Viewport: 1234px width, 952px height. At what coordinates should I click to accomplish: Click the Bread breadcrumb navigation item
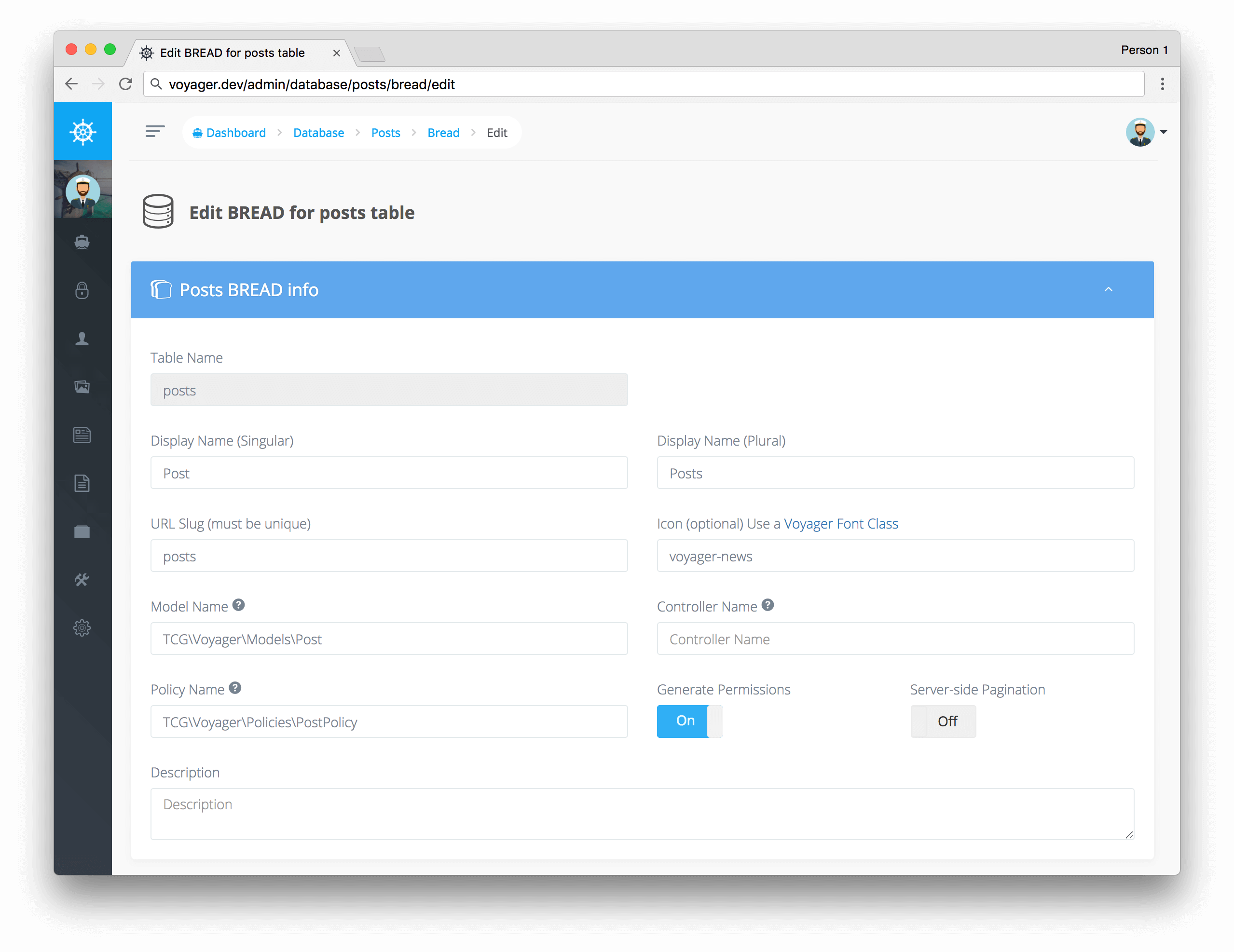[x=443, y=132]
